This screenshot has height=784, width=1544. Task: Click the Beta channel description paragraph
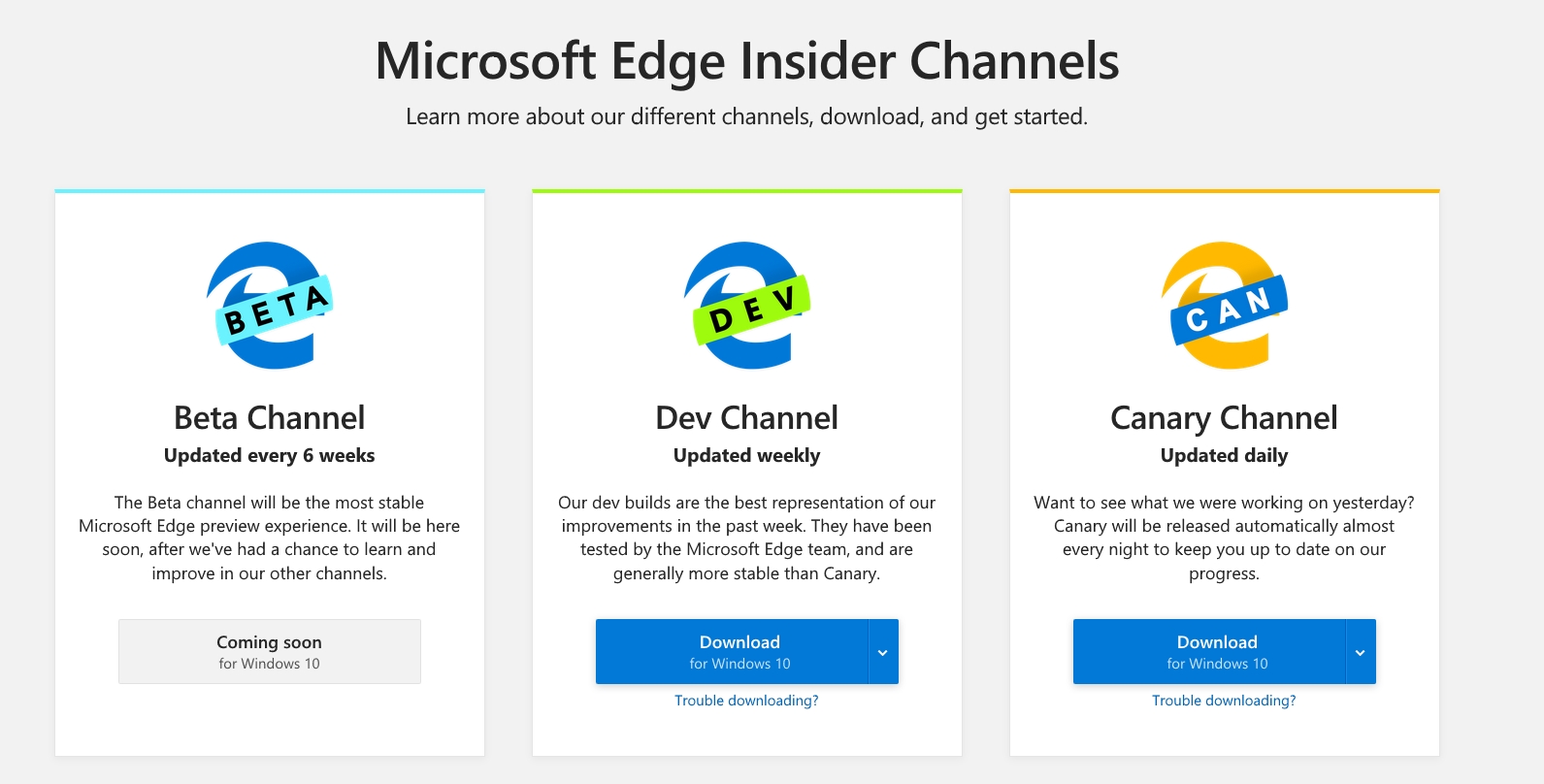click(270, 539)
